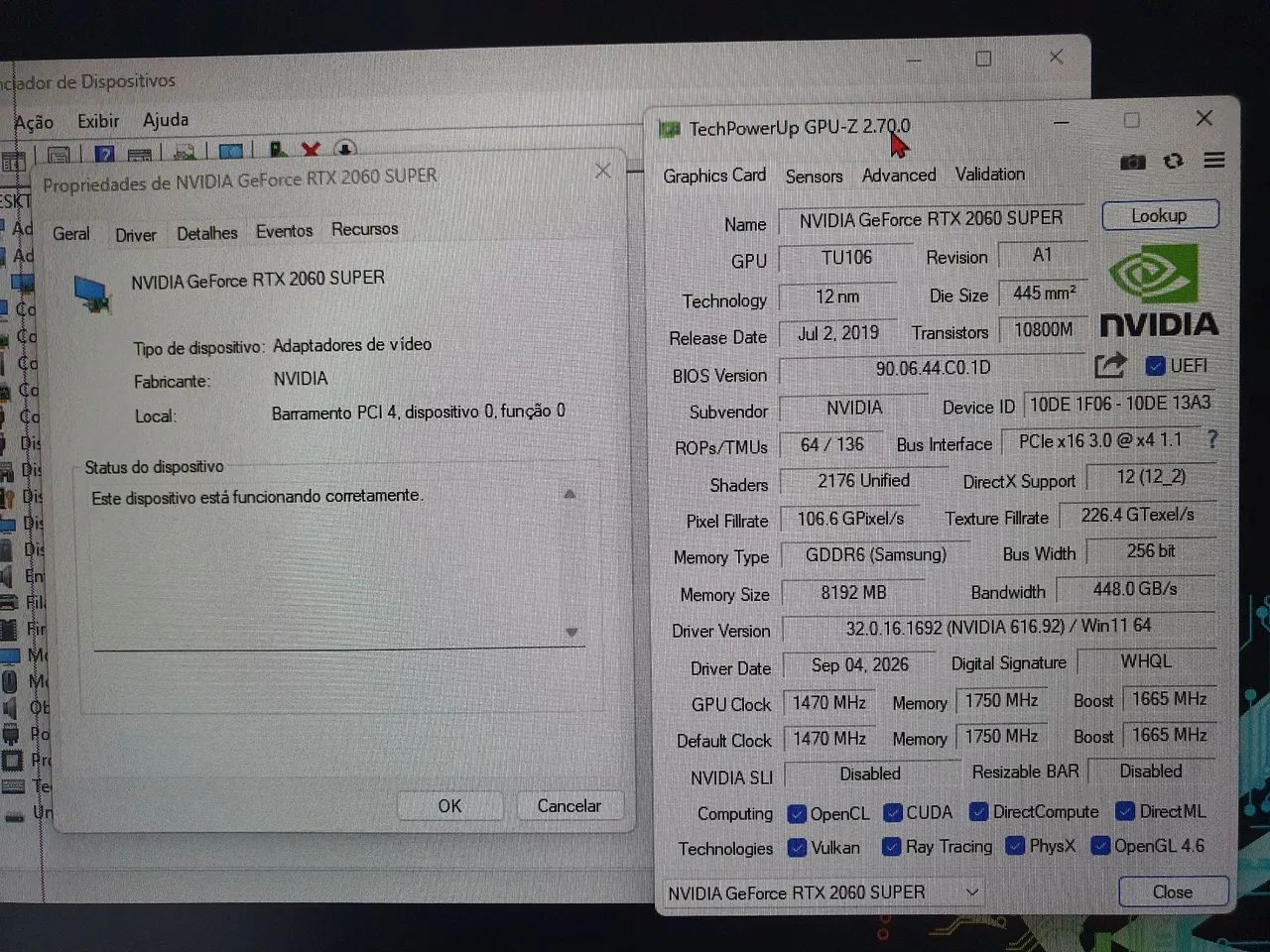Select the Geral tab
Image resolution: width=1270 pixels, height=952 pixels.
tap(70, 234)
